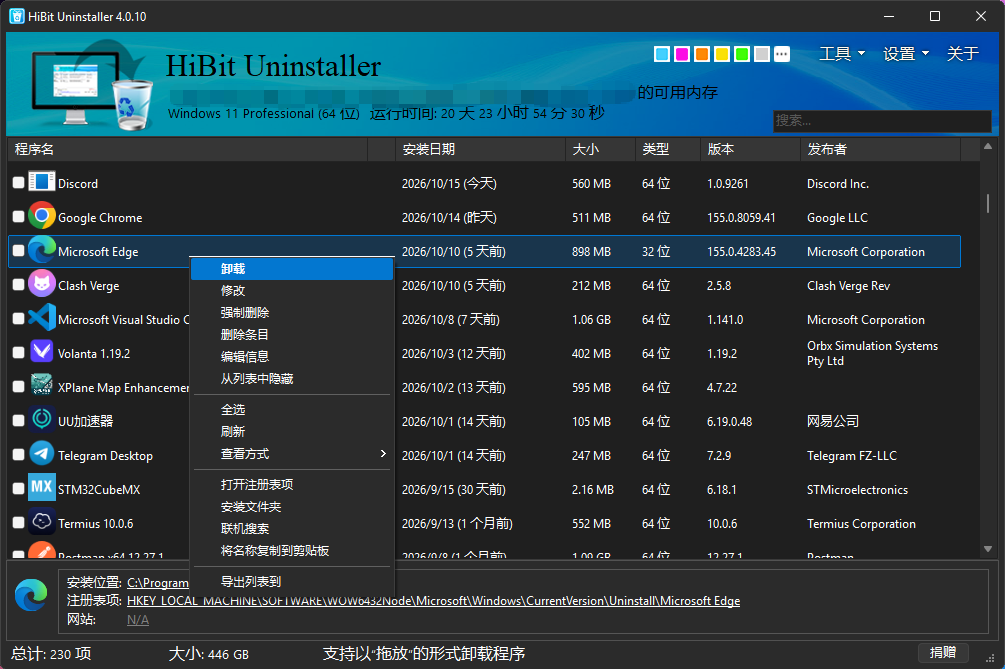Select 全选 in context menu
This screenshot has width=1005, height=669.
coord(292,409)
